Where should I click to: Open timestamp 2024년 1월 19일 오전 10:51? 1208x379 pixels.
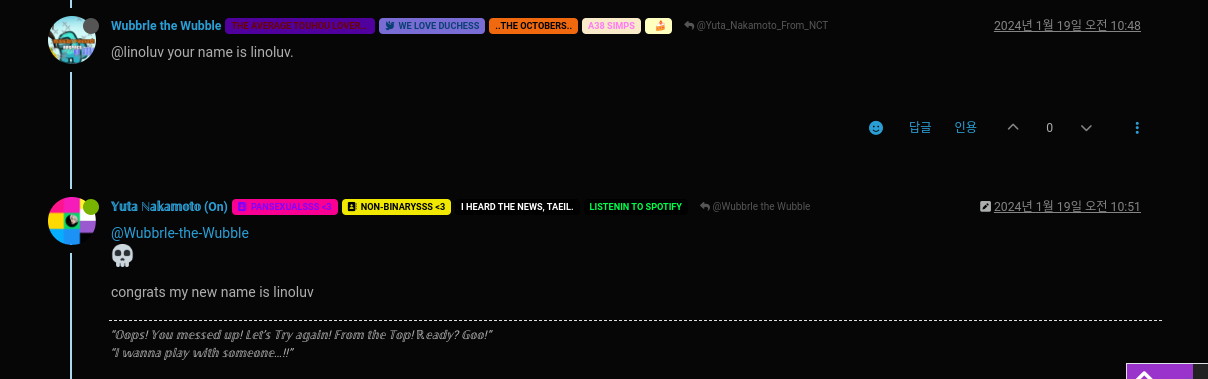(x=1067, y=207)
